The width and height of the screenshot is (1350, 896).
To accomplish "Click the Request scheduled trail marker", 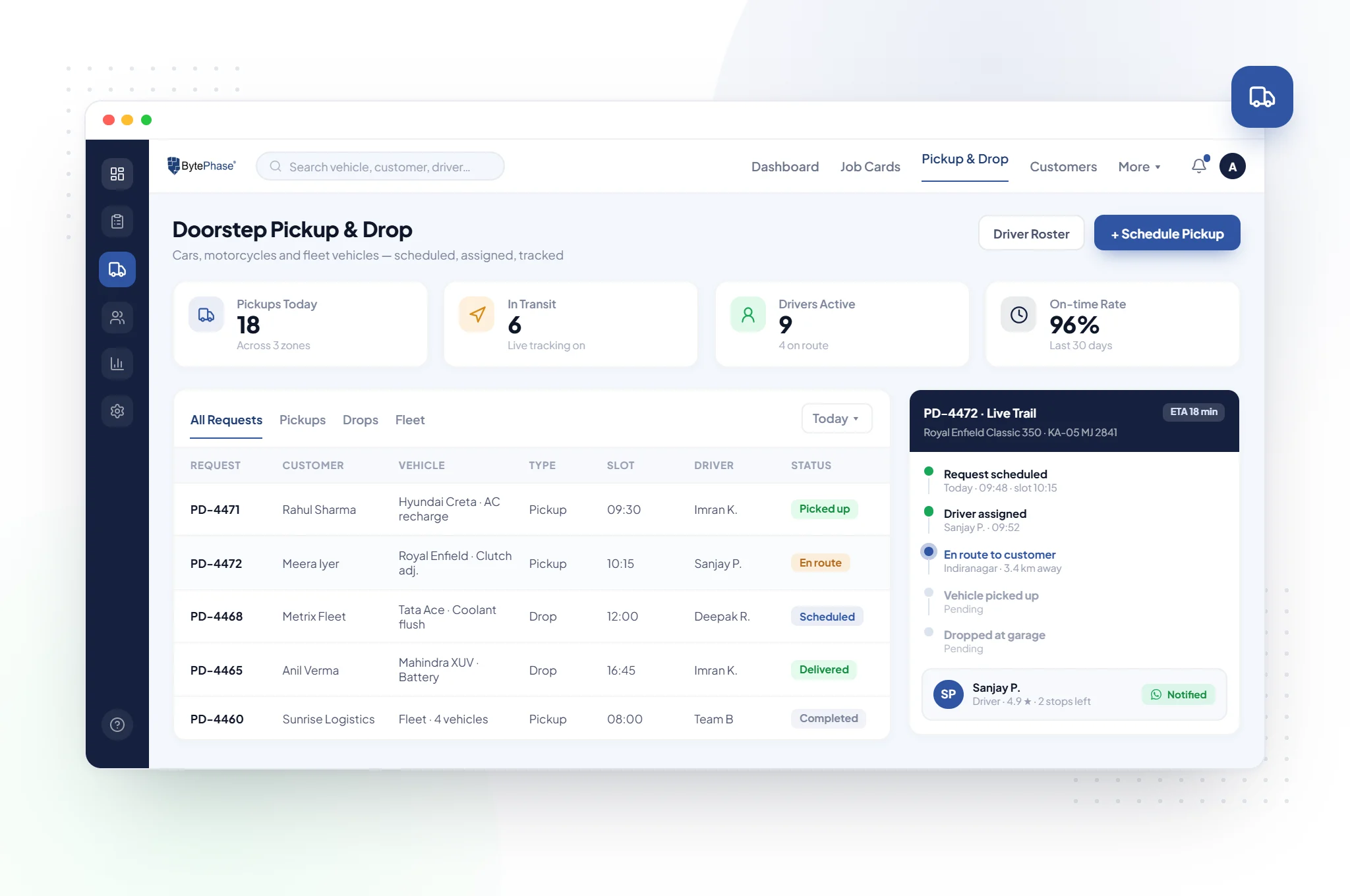I will 929,471.
